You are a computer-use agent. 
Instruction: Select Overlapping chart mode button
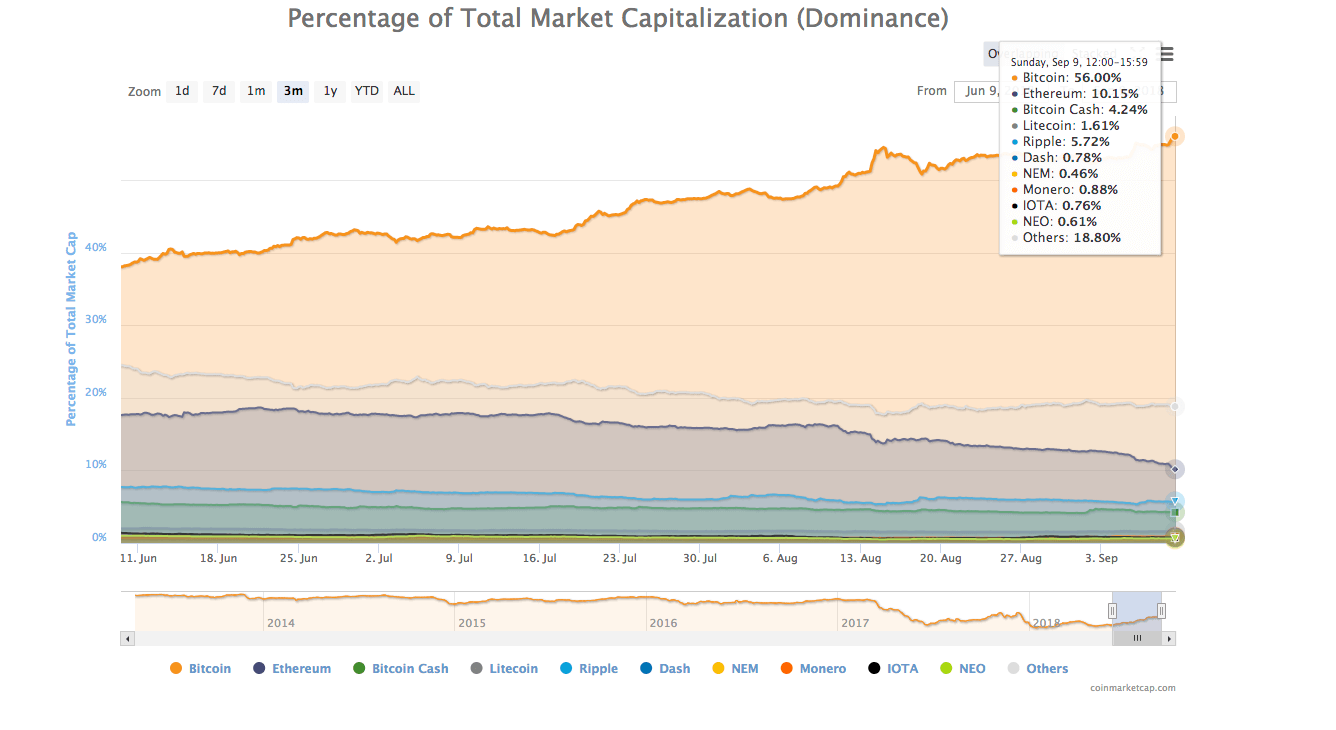(992, 54)
